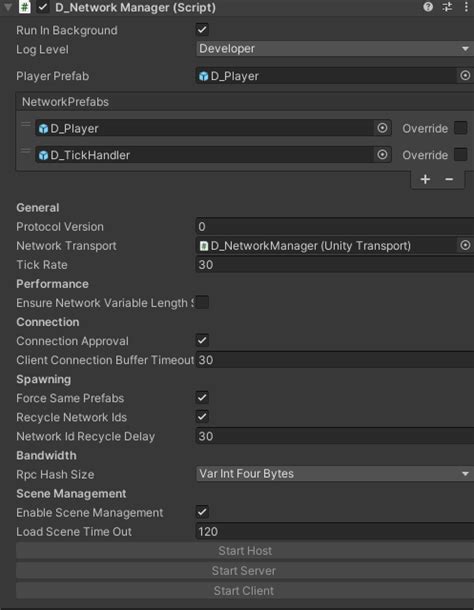Click prefab cube icon of D_TickHandler list entry
This screenshot has height=610, width=474.
(43, 155)
